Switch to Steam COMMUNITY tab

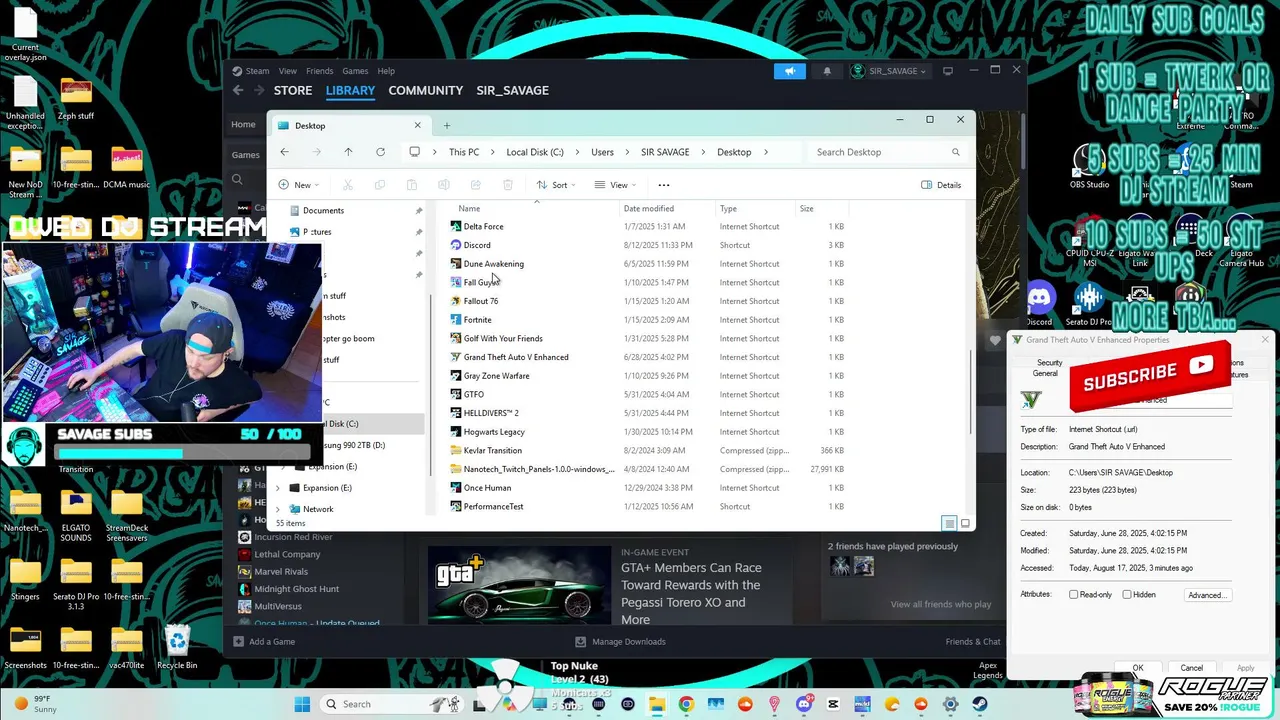(x=426, y=90)
